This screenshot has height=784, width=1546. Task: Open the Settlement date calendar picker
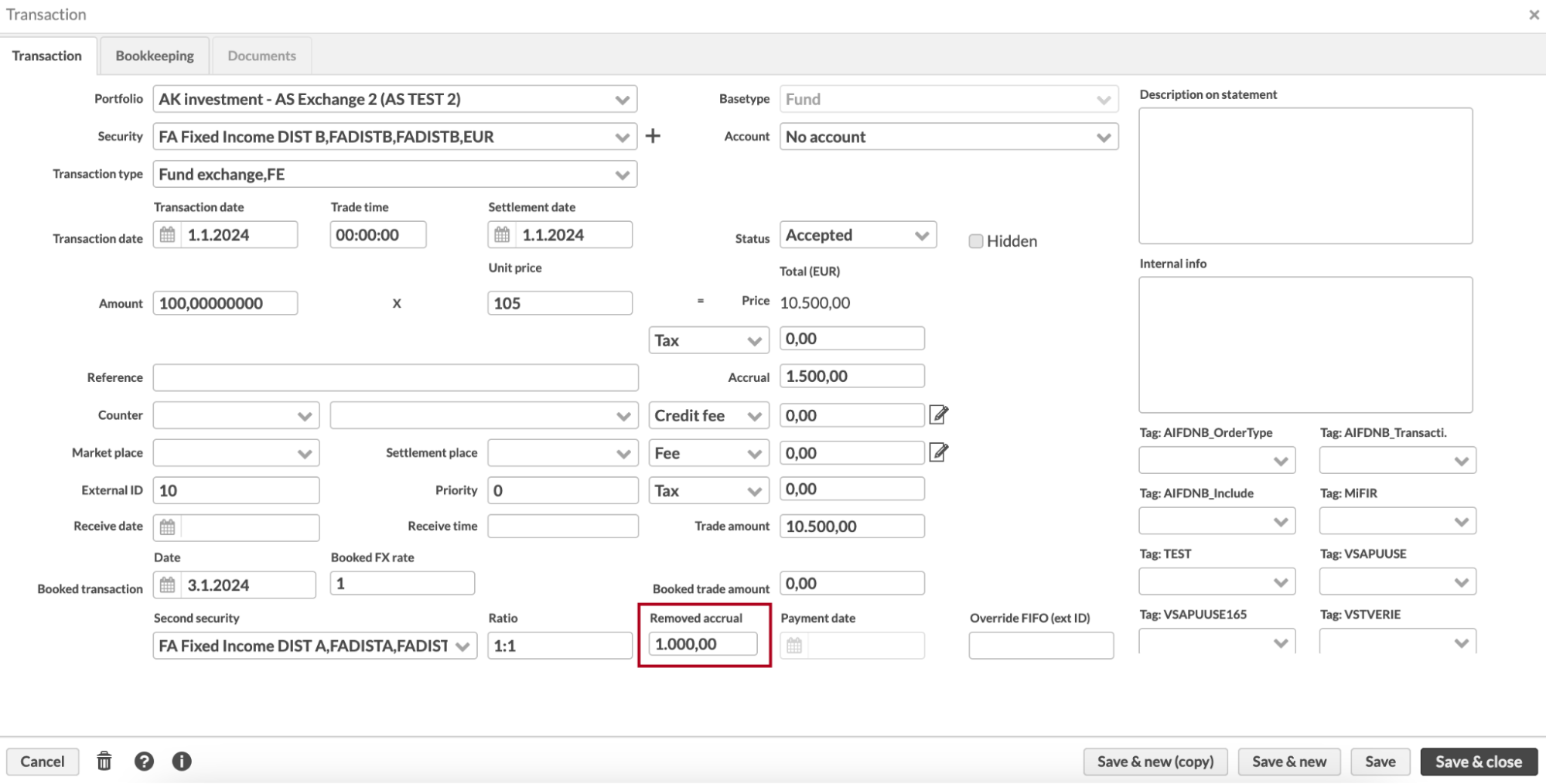[x=502, y=235]
